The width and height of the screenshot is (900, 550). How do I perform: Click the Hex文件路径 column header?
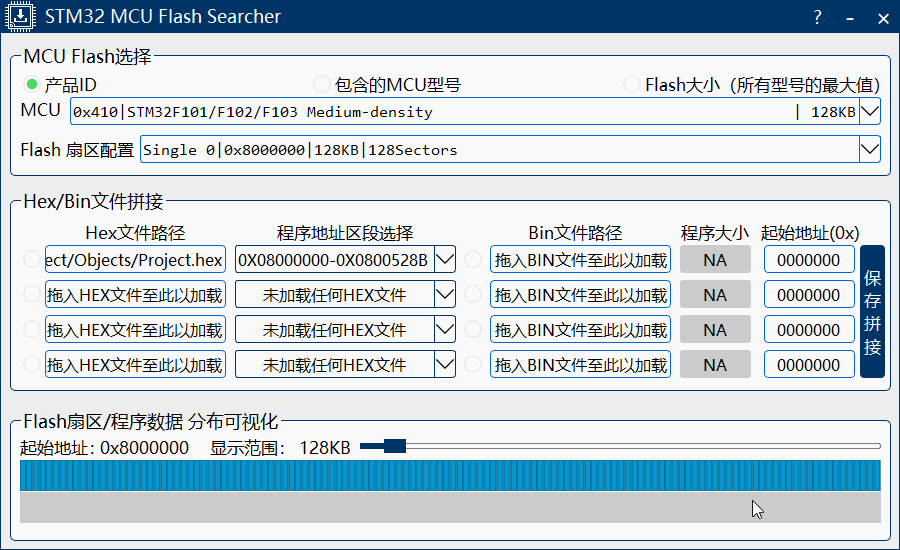135,233
